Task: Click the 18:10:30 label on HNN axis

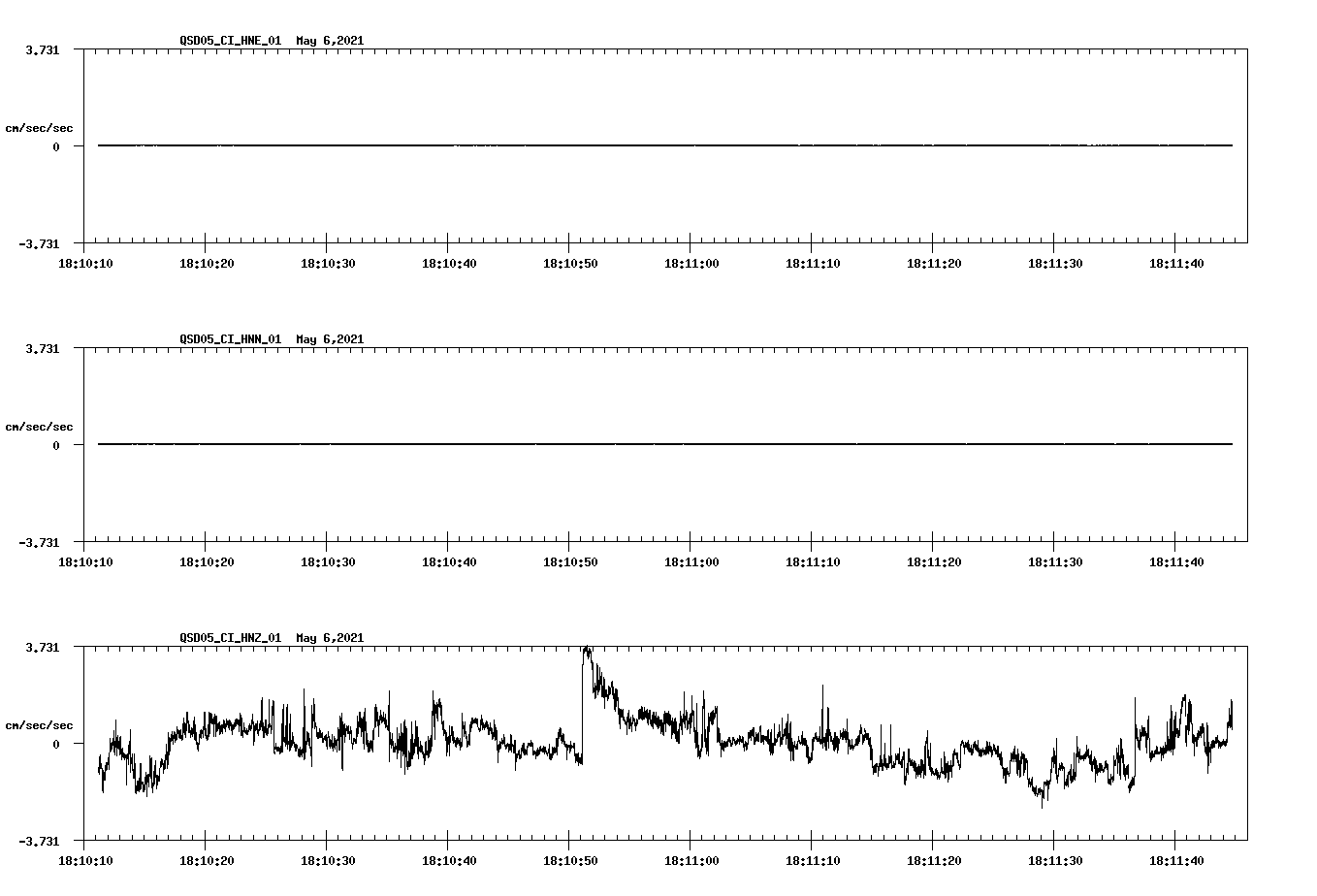Action: point(330,560)
